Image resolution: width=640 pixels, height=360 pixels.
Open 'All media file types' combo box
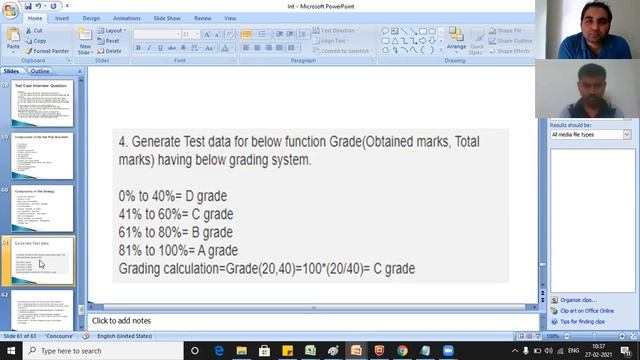(590, 134)
